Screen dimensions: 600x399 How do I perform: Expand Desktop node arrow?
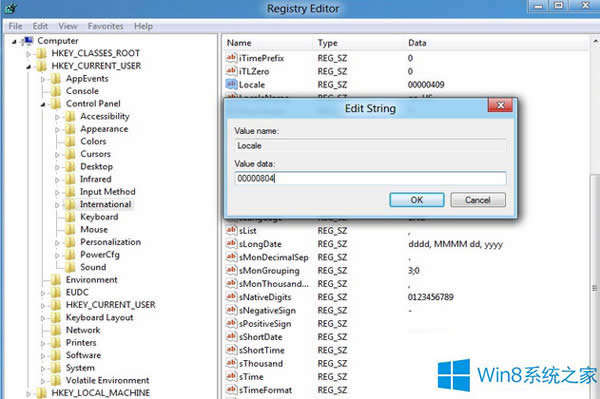pos(57,167)
